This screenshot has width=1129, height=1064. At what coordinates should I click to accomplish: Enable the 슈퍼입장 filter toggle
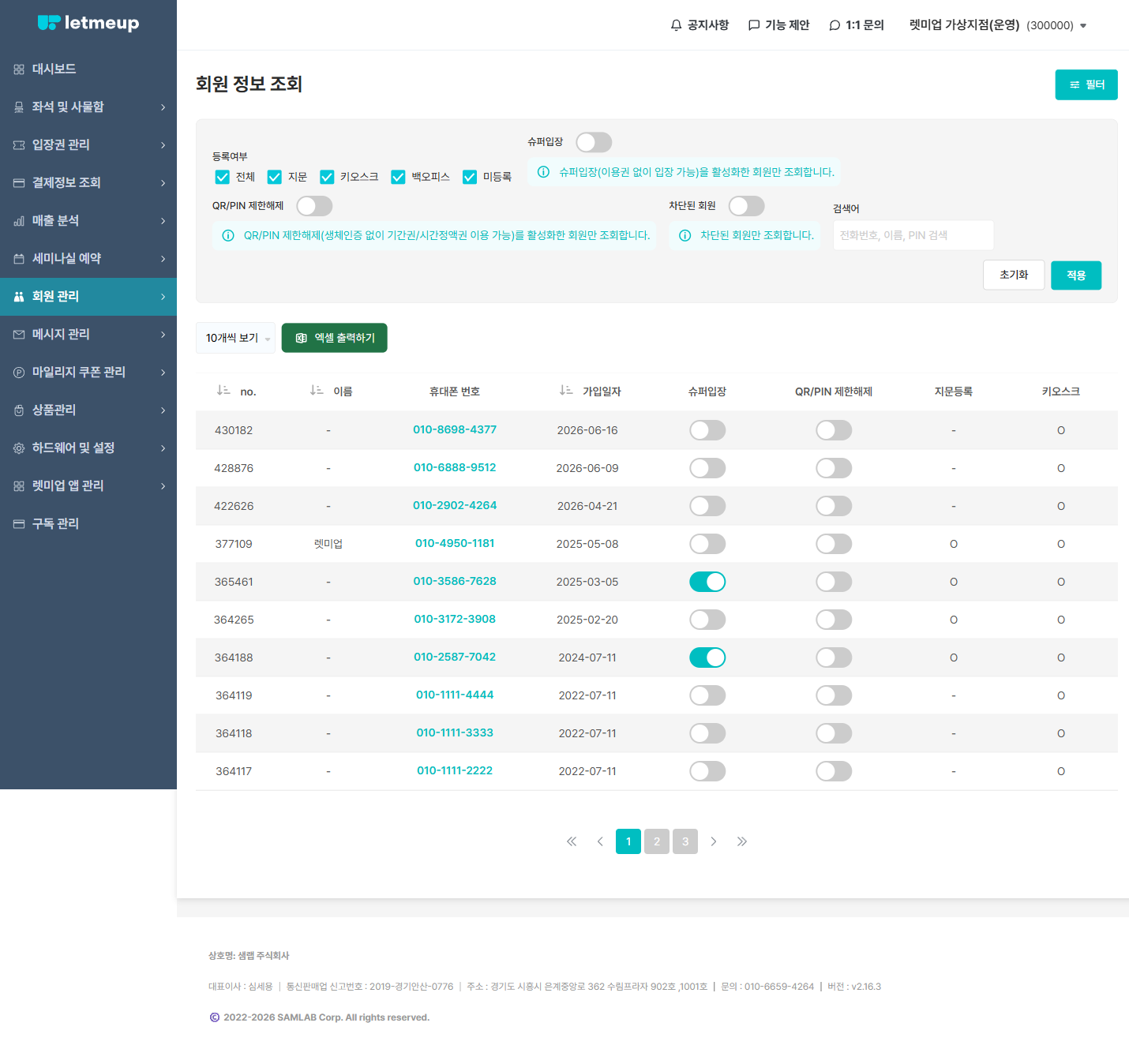coord(594,142)
